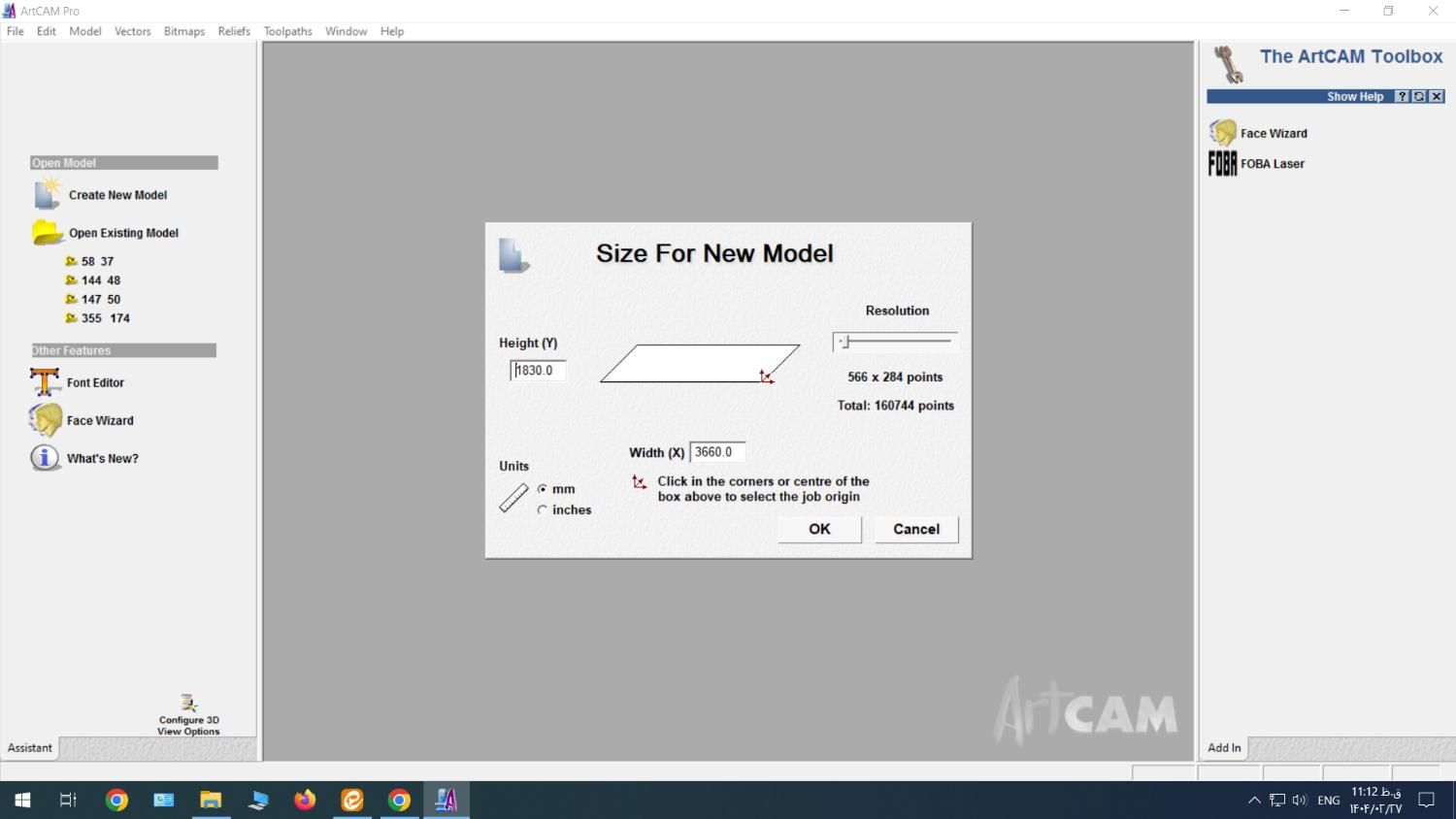
Task: Open the Window menu
Action: click(346, 31)
